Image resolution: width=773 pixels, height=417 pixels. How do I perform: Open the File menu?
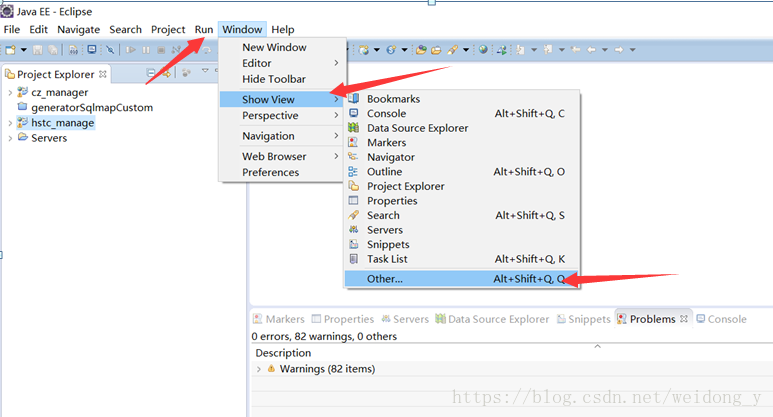[x=12, y=30]
